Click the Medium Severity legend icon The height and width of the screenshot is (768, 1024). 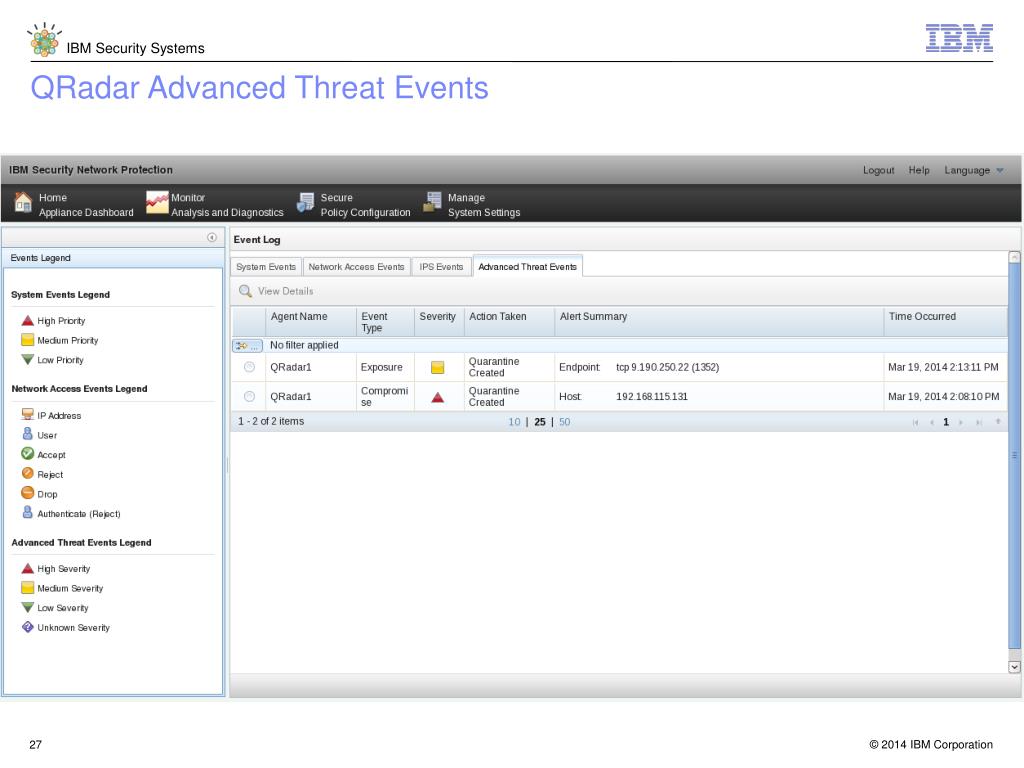[x=27, y=587]
